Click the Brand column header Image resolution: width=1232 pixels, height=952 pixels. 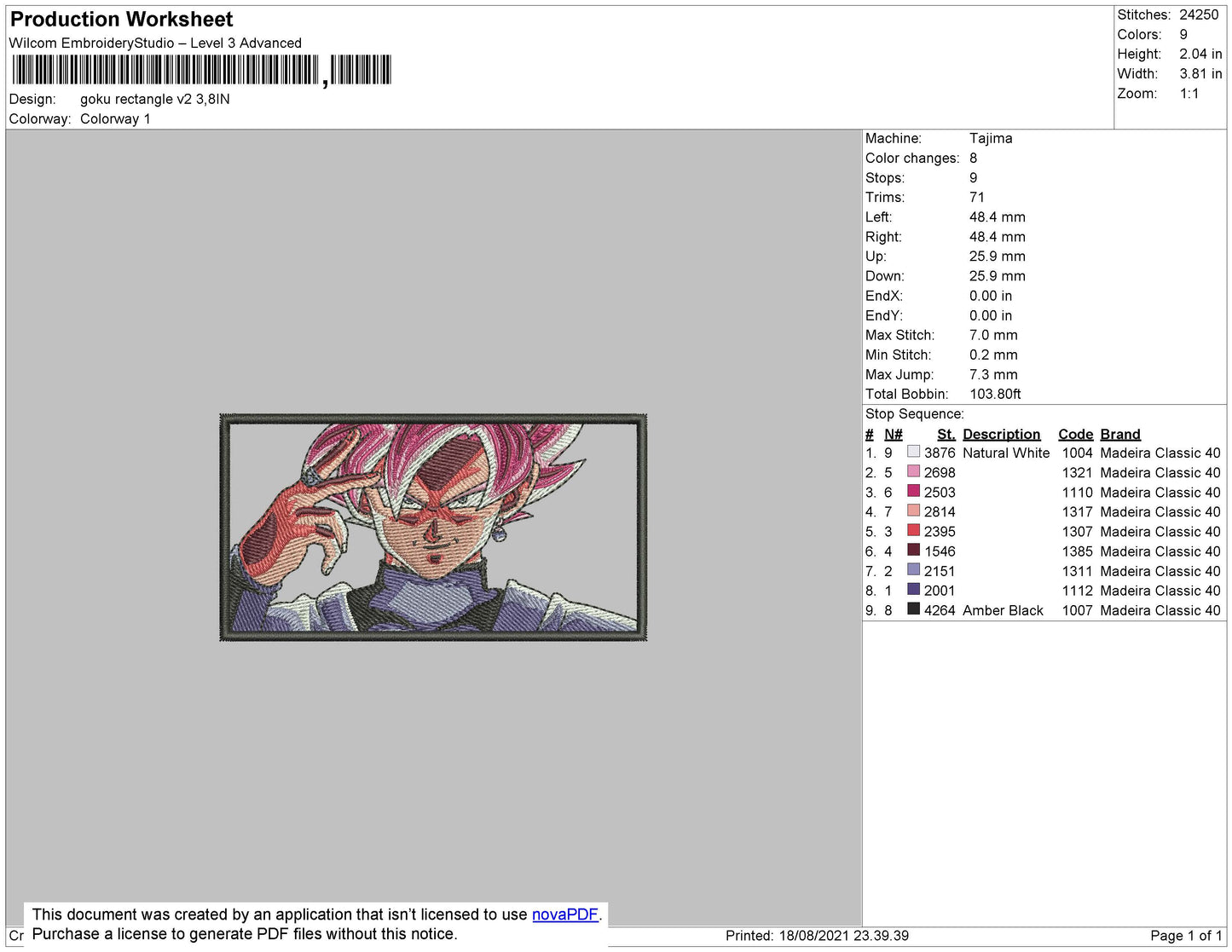pyautogui.click(x=1119, y=434)
